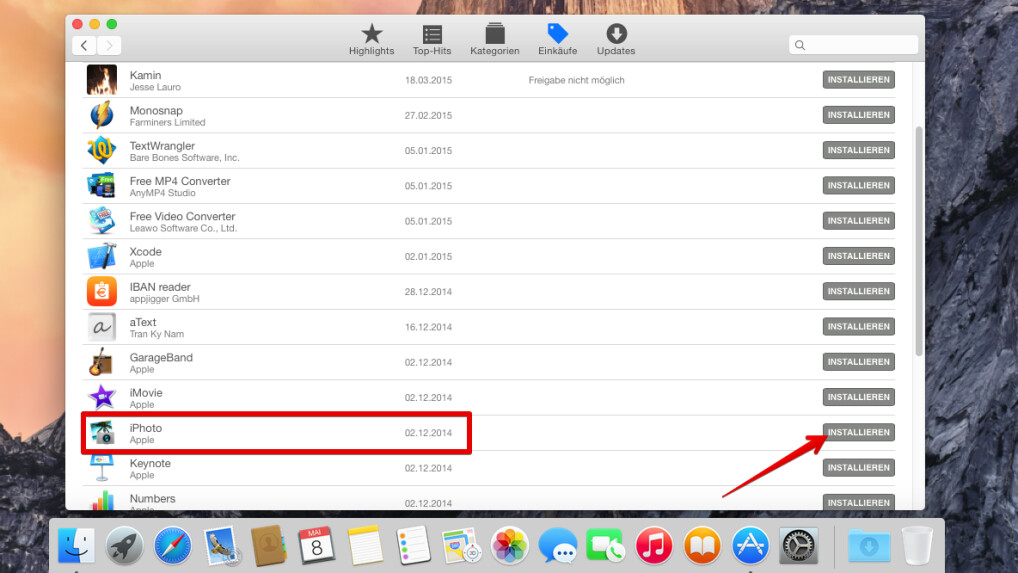
Task: Click in the App Store search field
Action: pyautogui.click(x=853, y=45)
